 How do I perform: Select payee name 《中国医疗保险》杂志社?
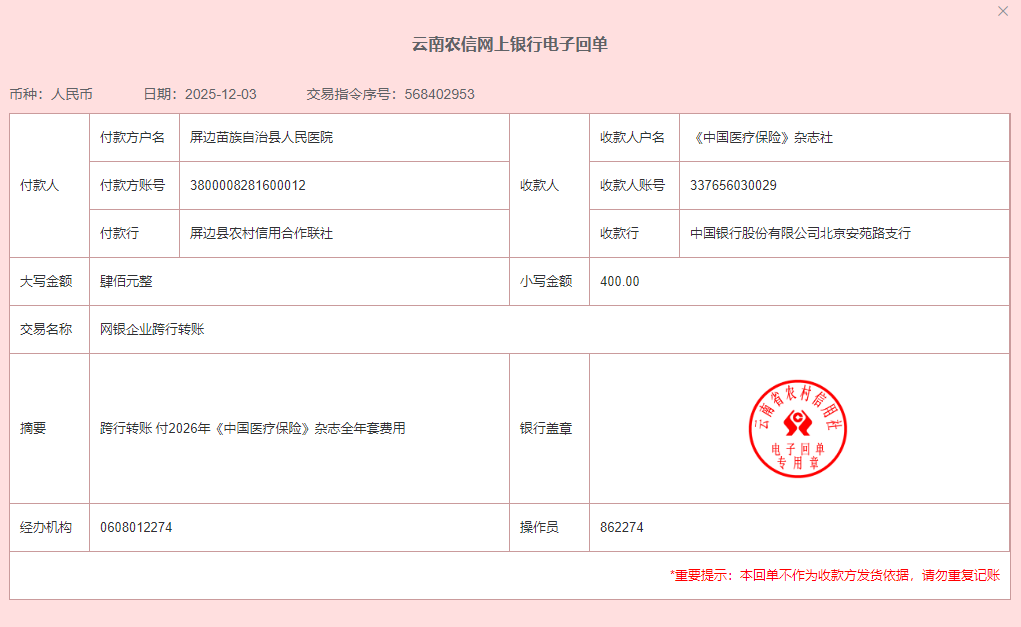coord(761,137)
